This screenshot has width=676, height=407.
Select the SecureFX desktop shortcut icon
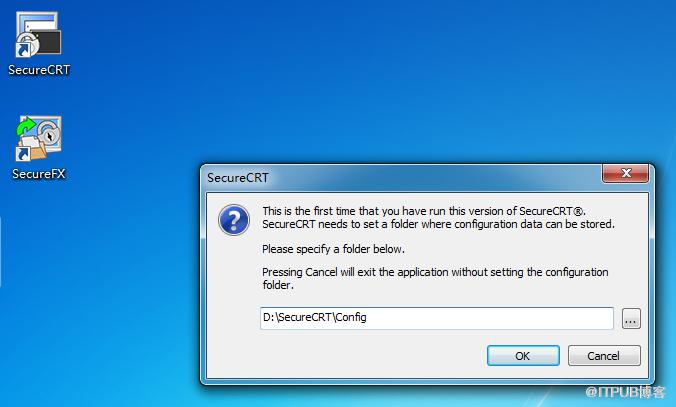click(38, 138)
